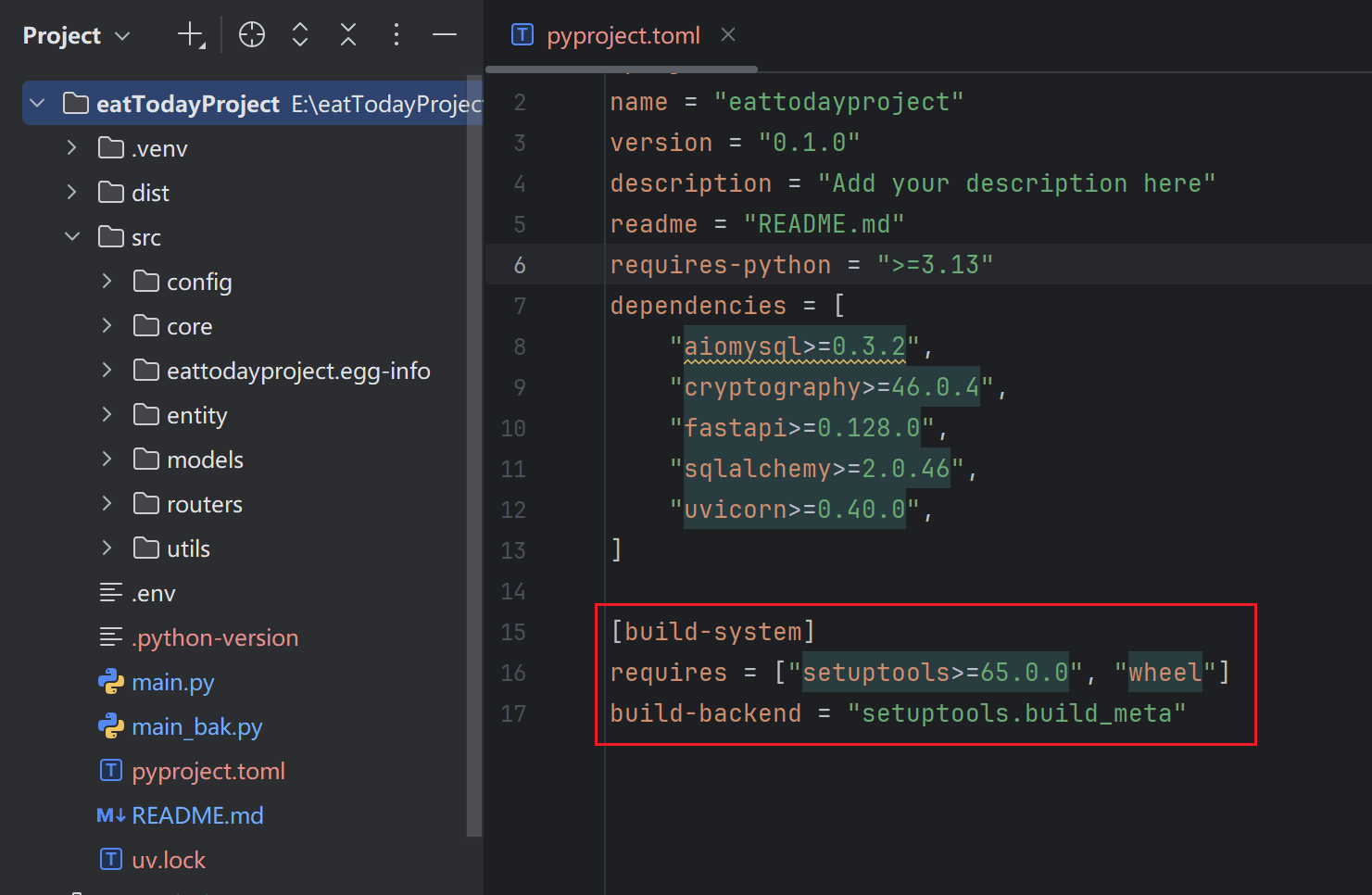Select the .python-version file
The width and height of the screenshot is (1372, 895).
click(x=214, y=638)
